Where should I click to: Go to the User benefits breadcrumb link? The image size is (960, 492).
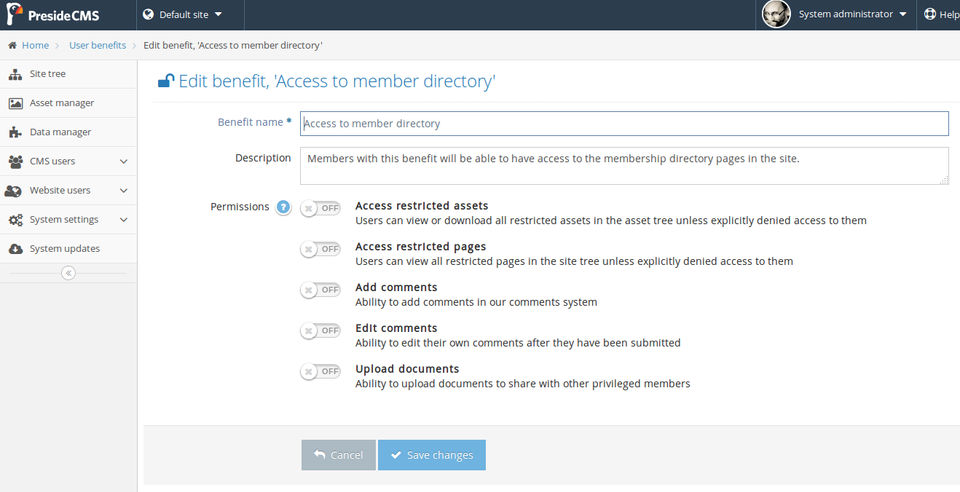click(97, 45)
